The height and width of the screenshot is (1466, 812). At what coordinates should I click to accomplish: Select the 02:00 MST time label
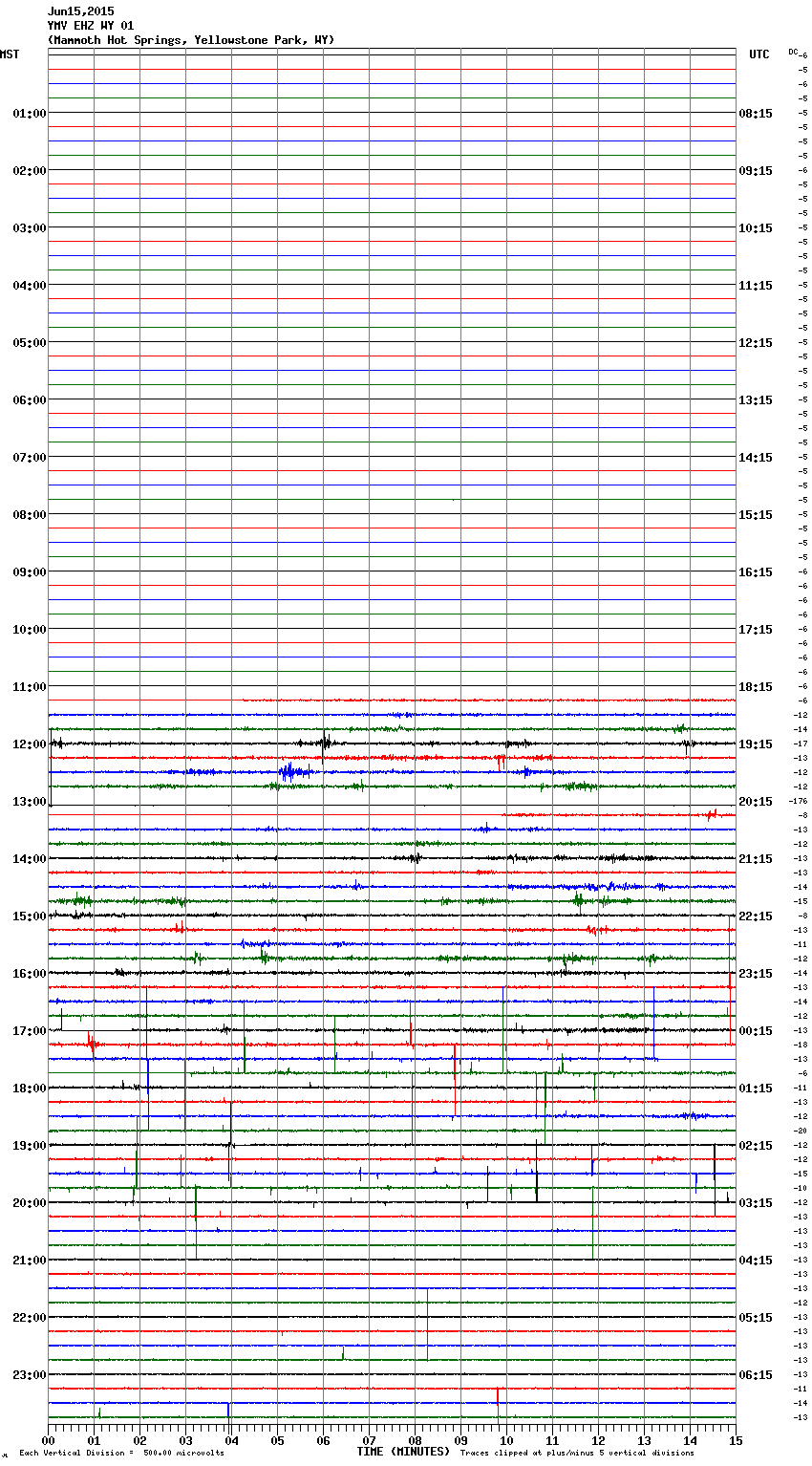30,171
